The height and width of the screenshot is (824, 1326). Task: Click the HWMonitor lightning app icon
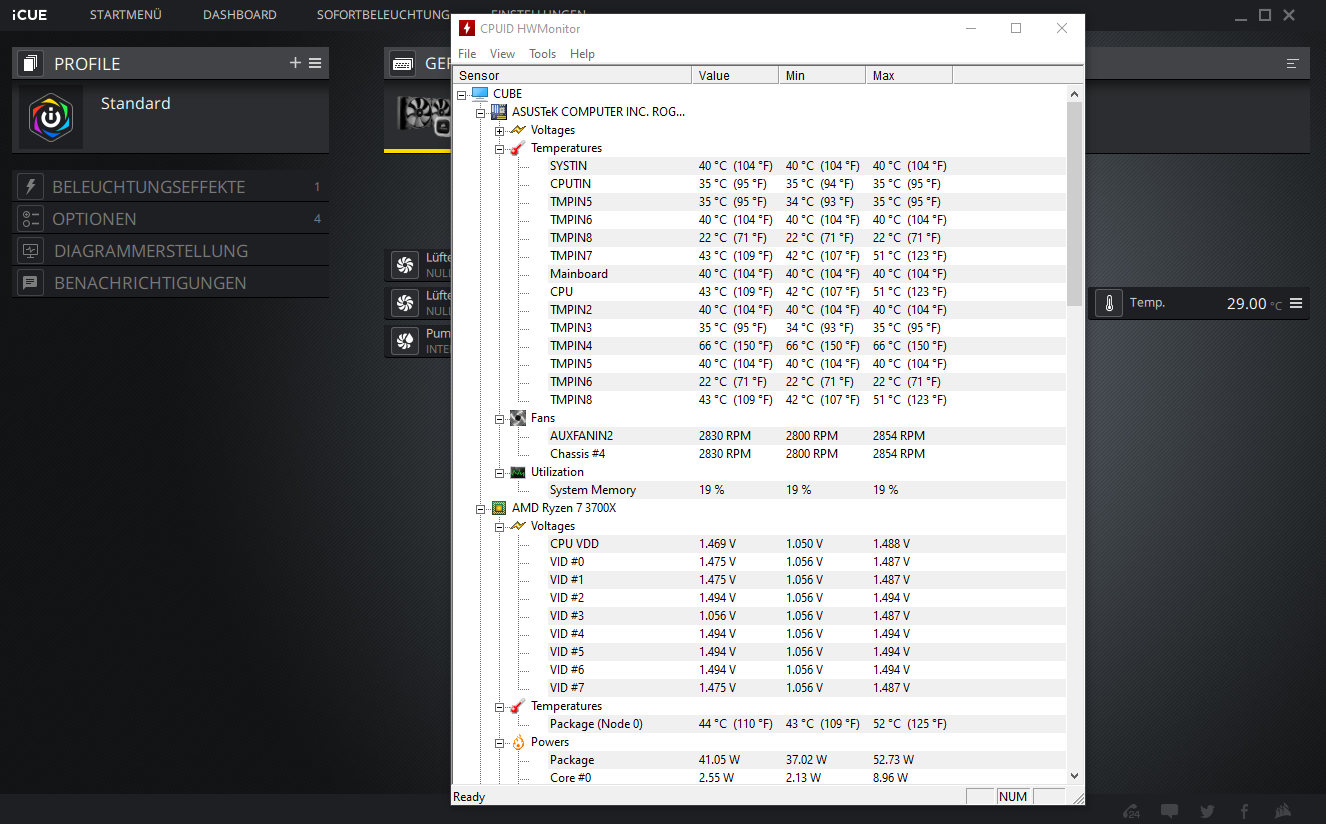tap(466, 28)
